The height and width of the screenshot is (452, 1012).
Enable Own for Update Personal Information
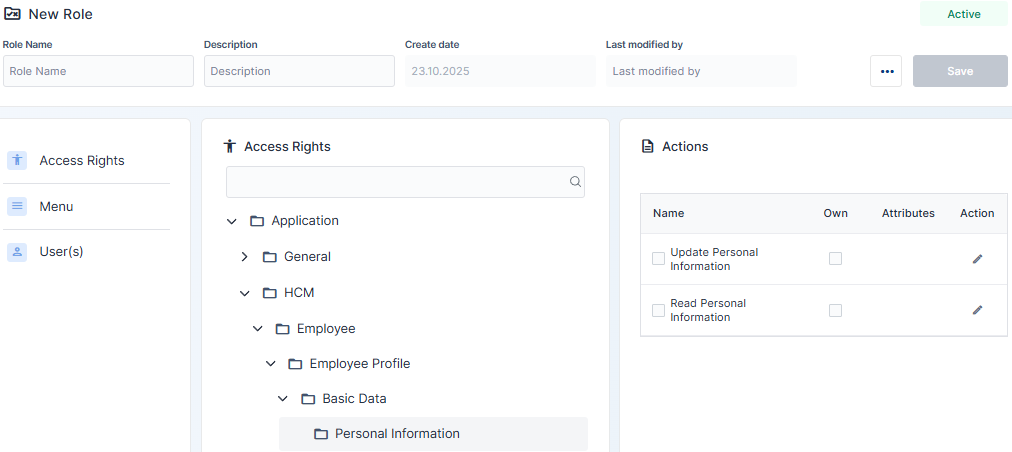pos(835,259)
